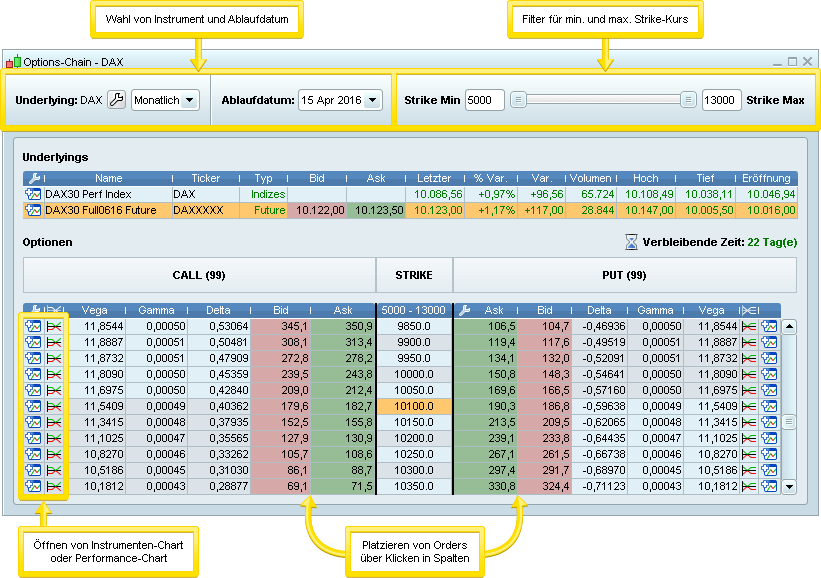Open the underlying settings wrench beside DAX
The height and width of the screenshot is (578, 821).
coord(116,99)
